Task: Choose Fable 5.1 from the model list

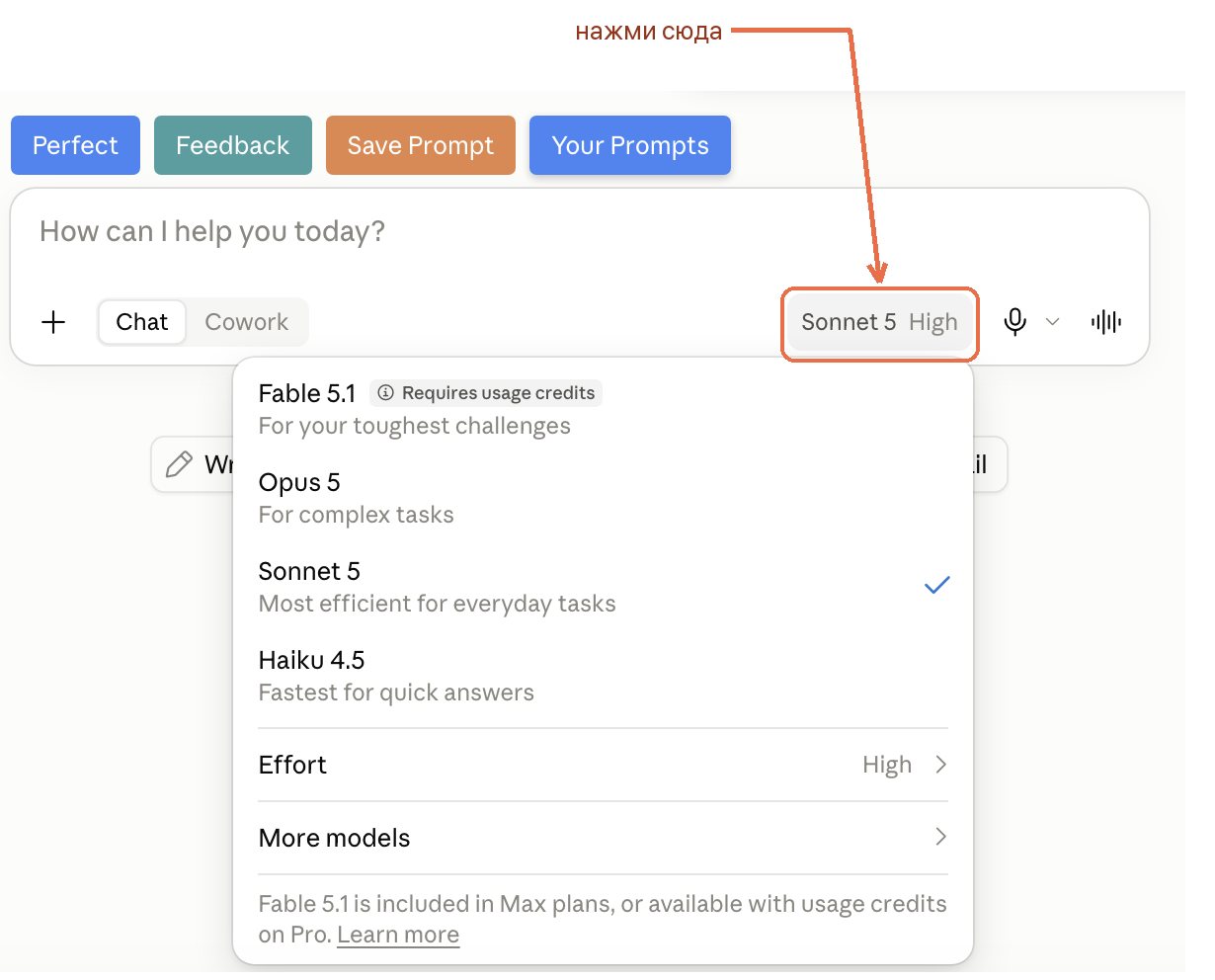Action: click(x=603, y=409)
